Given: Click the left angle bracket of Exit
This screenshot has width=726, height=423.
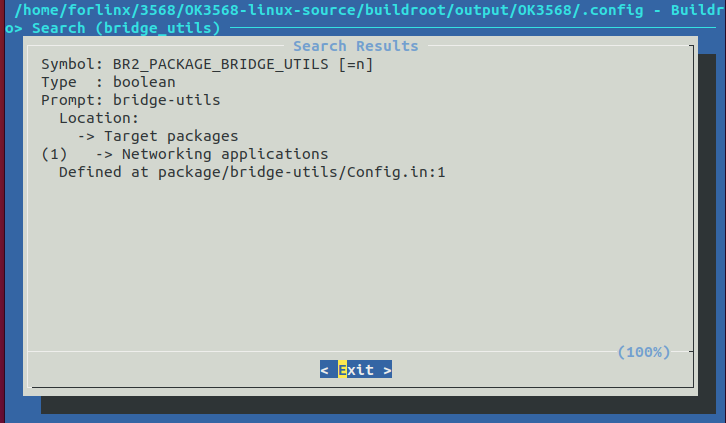Looking at the screenshot, I should [x=325, y=370].
